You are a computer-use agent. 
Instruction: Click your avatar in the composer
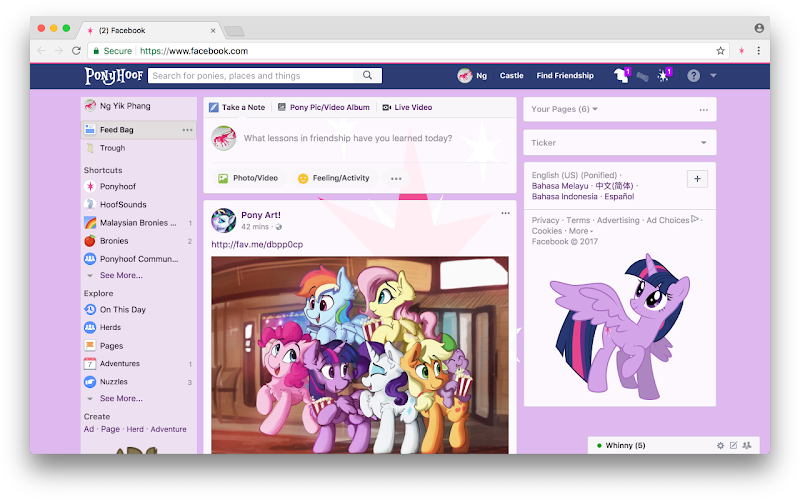223,138
